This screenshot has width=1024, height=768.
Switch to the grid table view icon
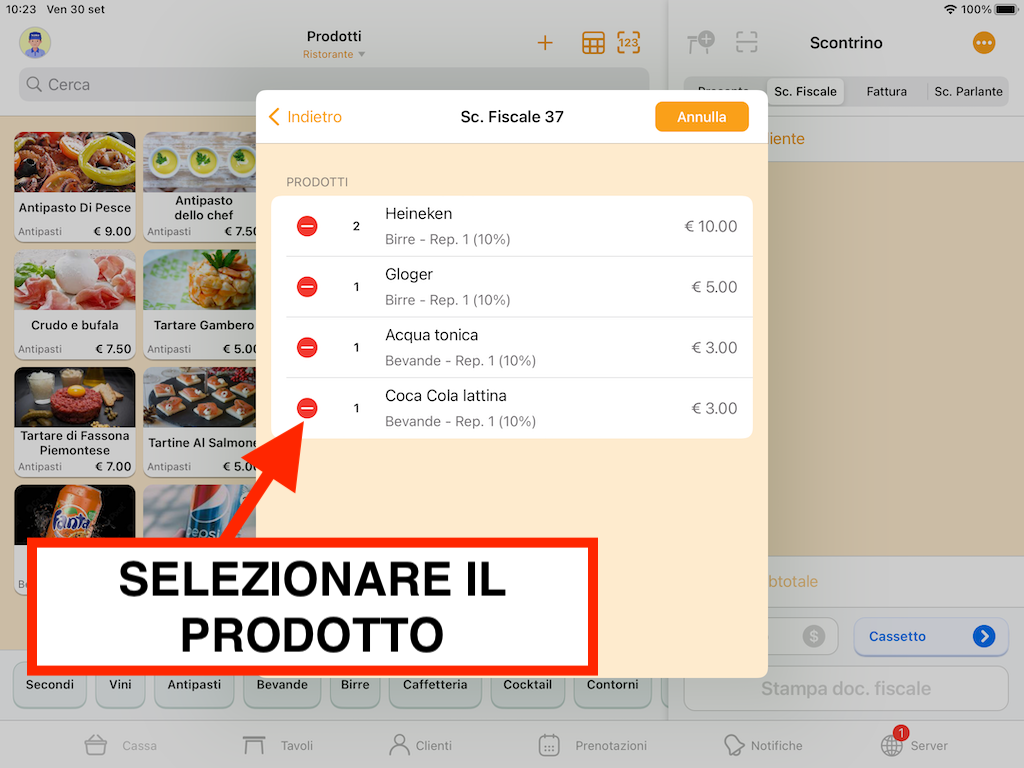pos(593,43)
